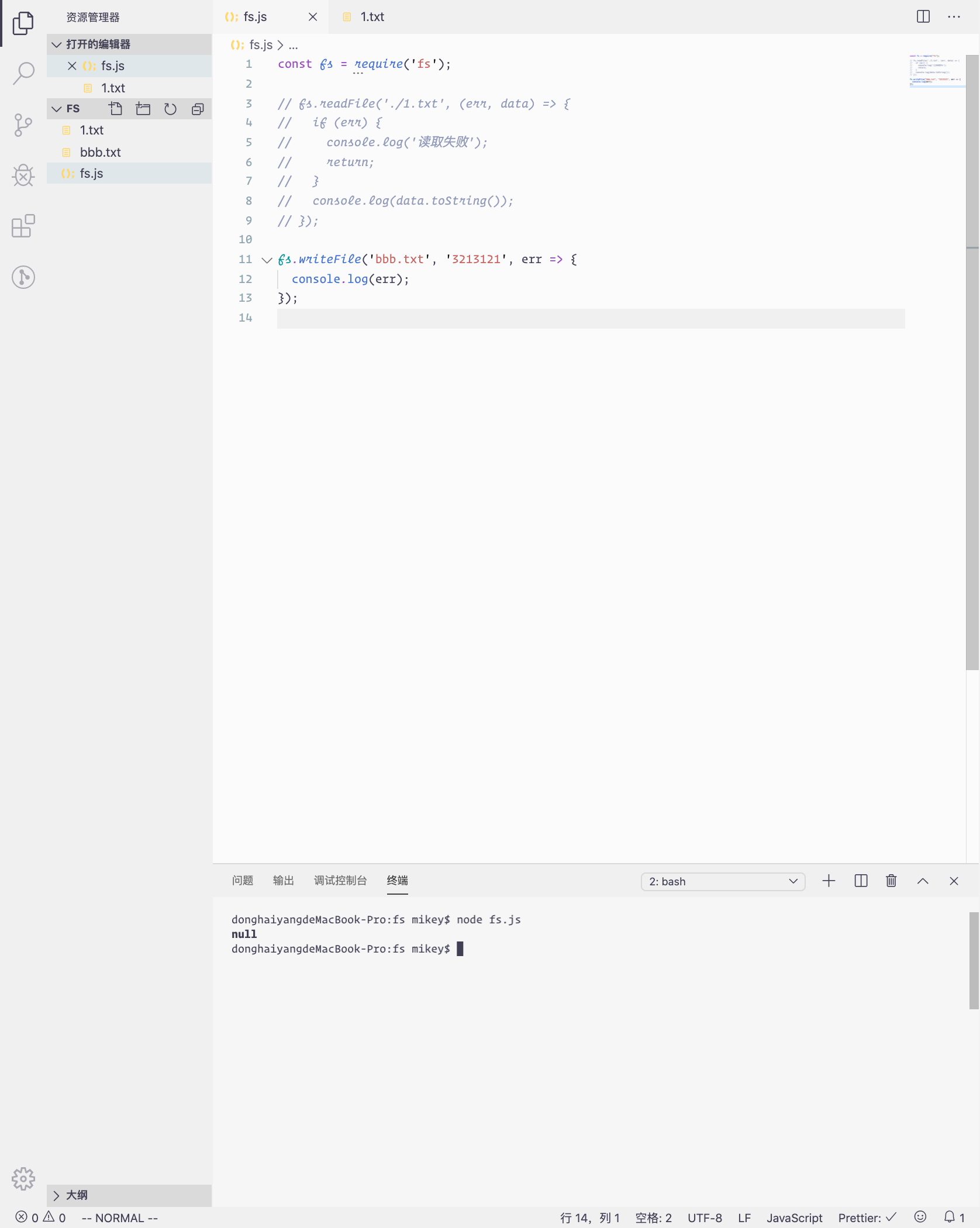Screen dimensions: 980x1228
Task: Select the Terminal panel tab
Action: click(397, 880)
